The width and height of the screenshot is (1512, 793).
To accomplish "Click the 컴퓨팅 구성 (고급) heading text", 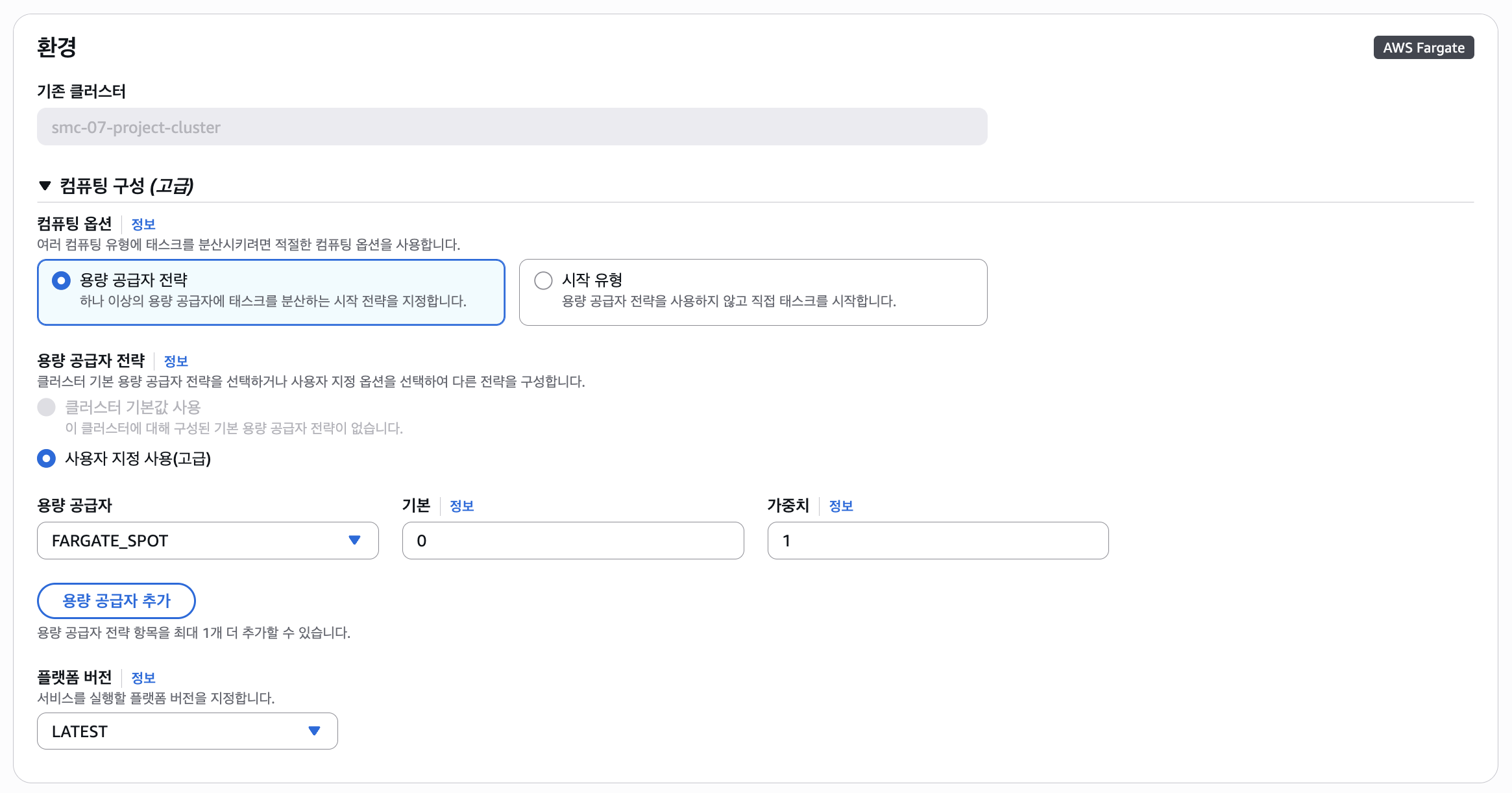I will click(x=127, y=186).
